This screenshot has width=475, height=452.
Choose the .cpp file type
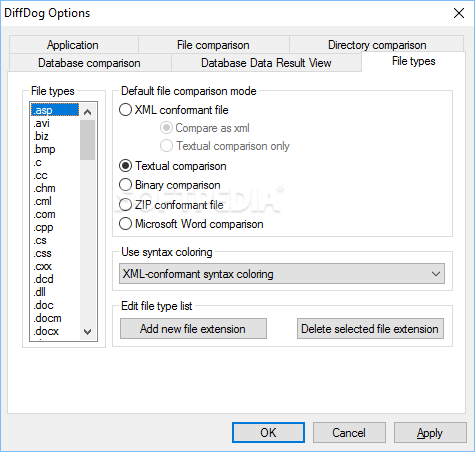pyautogui.click(x=55, y=227)
